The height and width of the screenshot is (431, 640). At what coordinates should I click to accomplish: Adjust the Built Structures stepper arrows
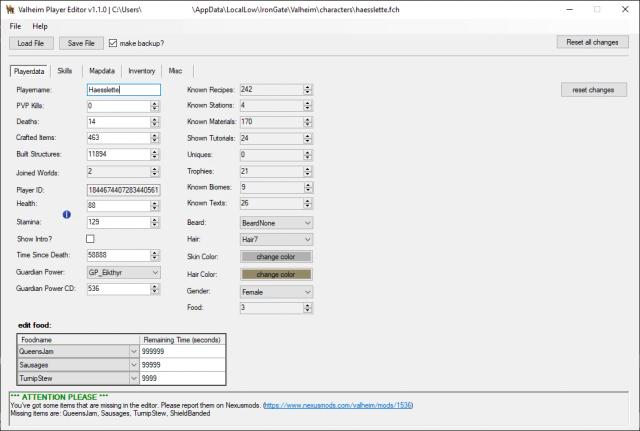pyautogui.click(x=154, y=154)
